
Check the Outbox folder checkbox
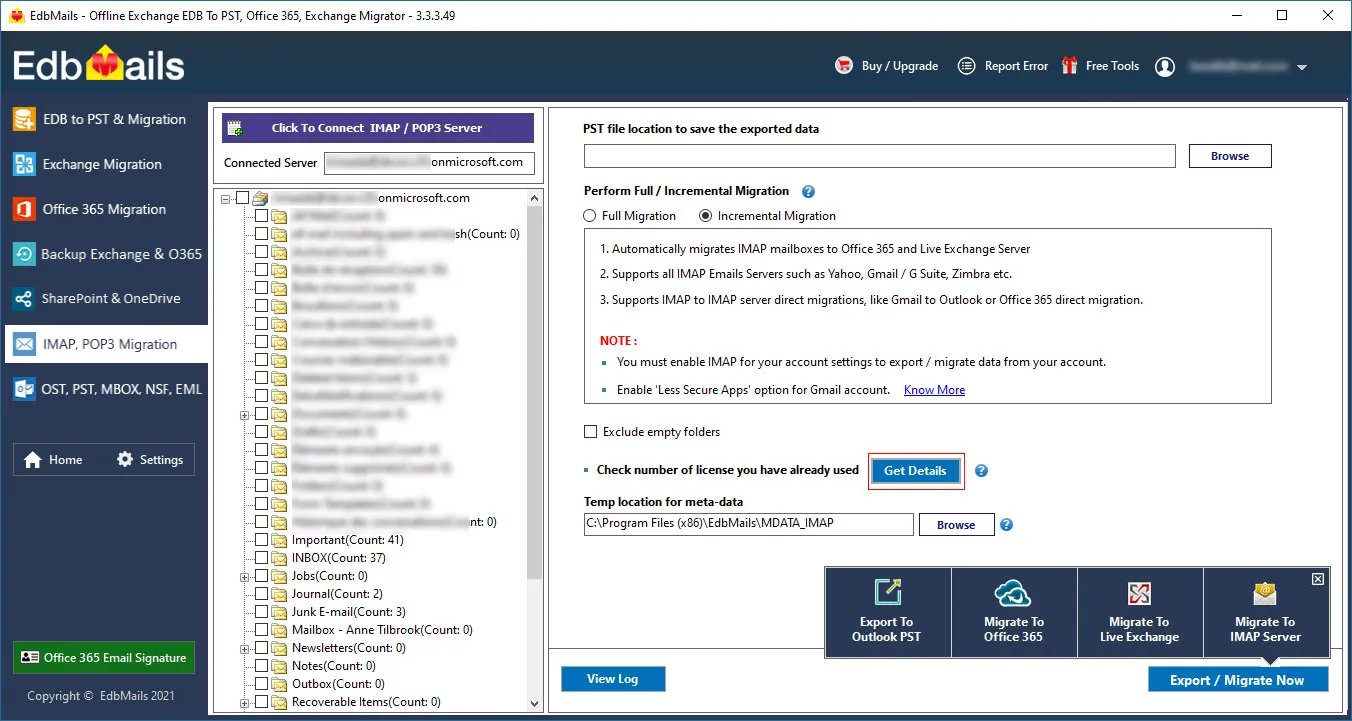261,684
